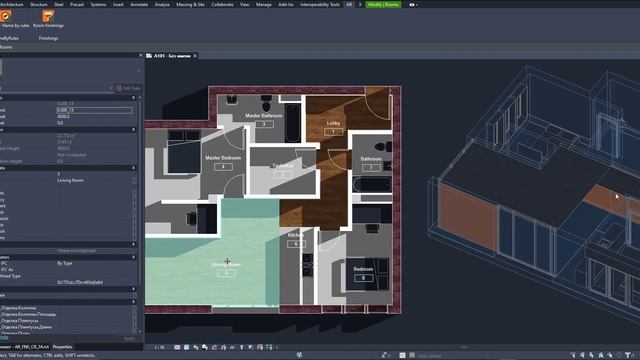This screenshot has width=640, height=360.
Task: Select the Master Bedroom room tag
Action: point(223,162)
